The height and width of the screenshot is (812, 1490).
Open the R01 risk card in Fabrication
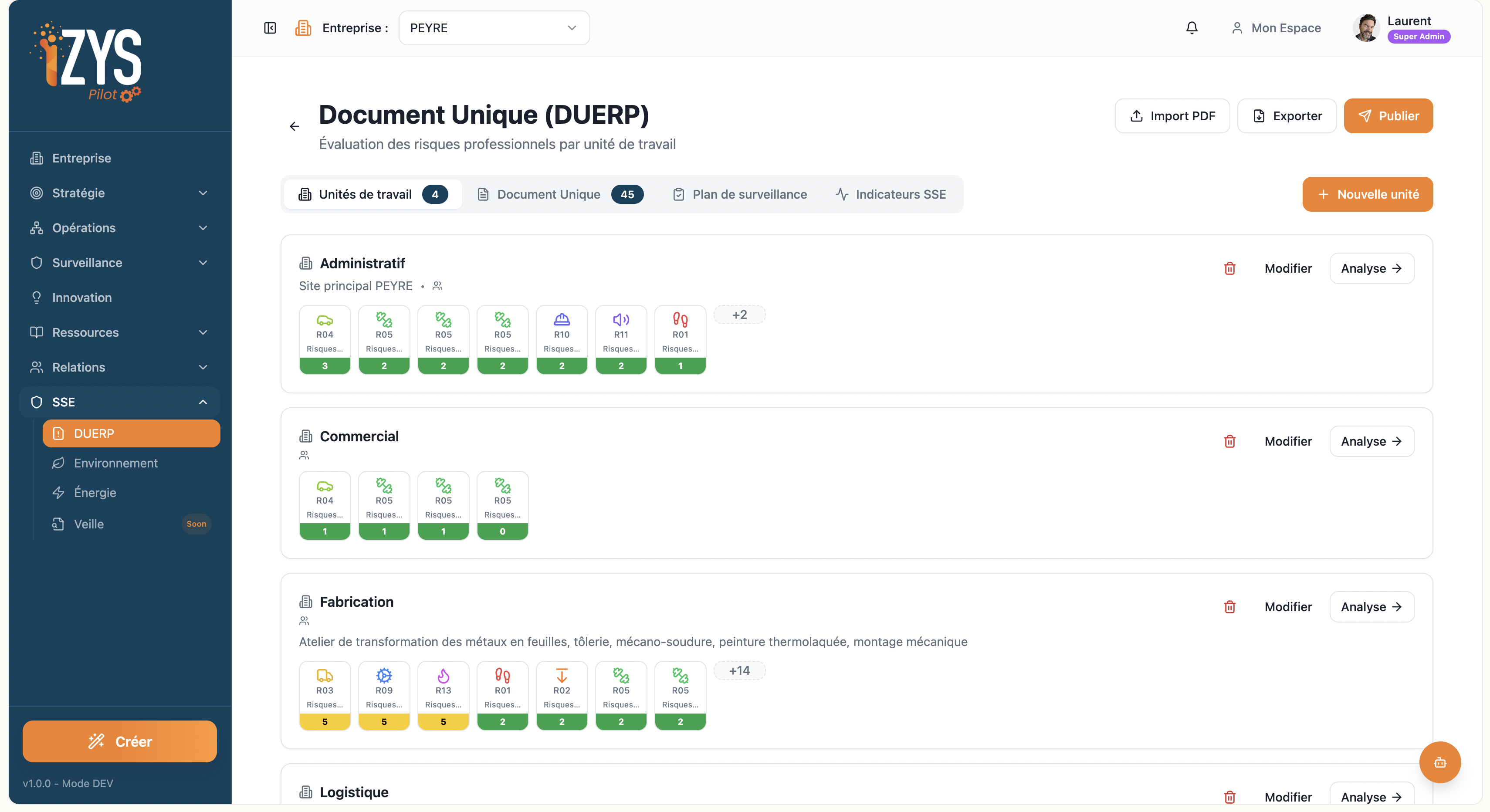(503, 696)
